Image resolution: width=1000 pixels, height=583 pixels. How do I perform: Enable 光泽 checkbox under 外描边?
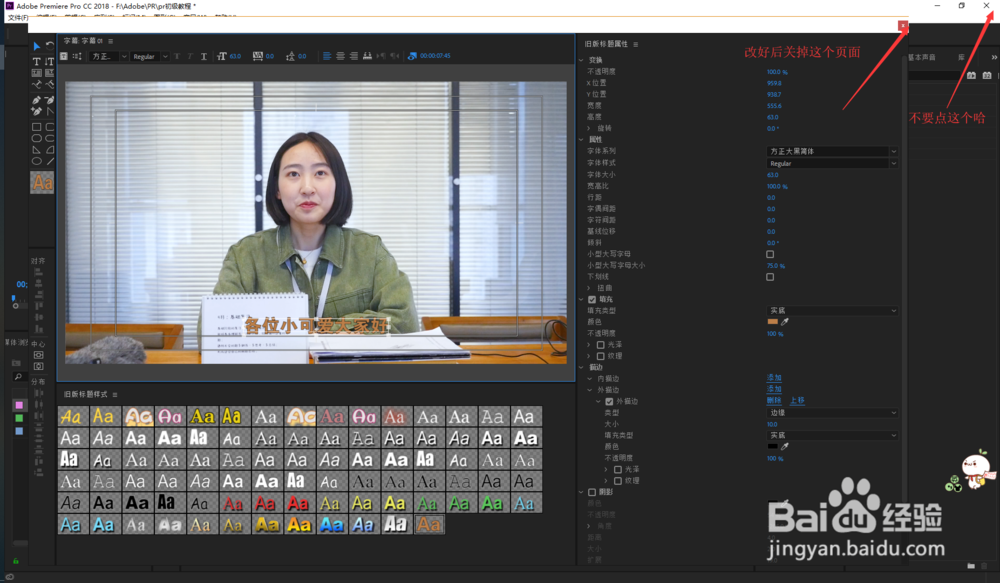pyautogui.click(x=617, y=469)
